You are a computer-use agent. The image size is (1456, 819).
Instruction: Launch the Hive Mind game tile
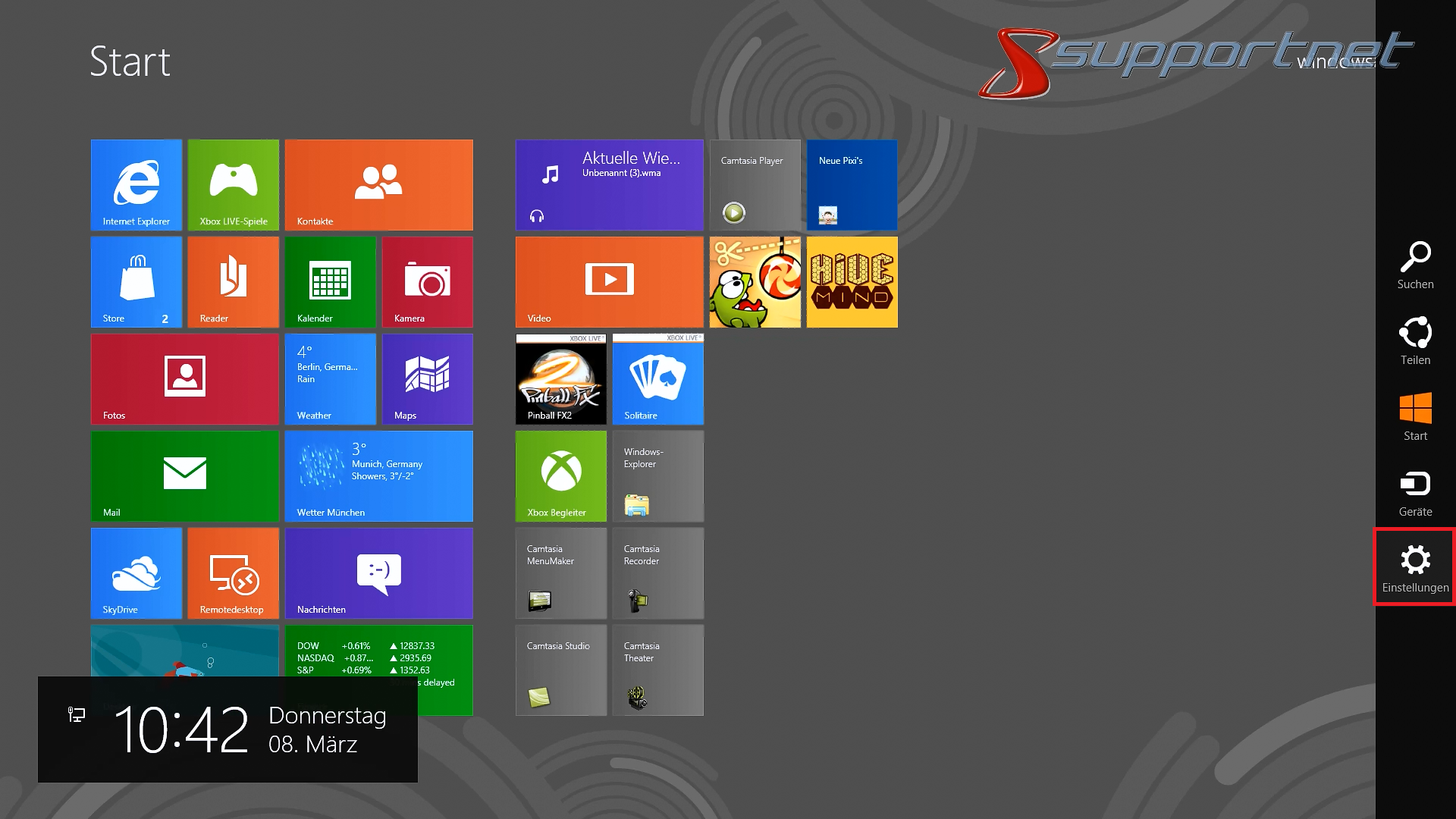(x=852, y=282)
